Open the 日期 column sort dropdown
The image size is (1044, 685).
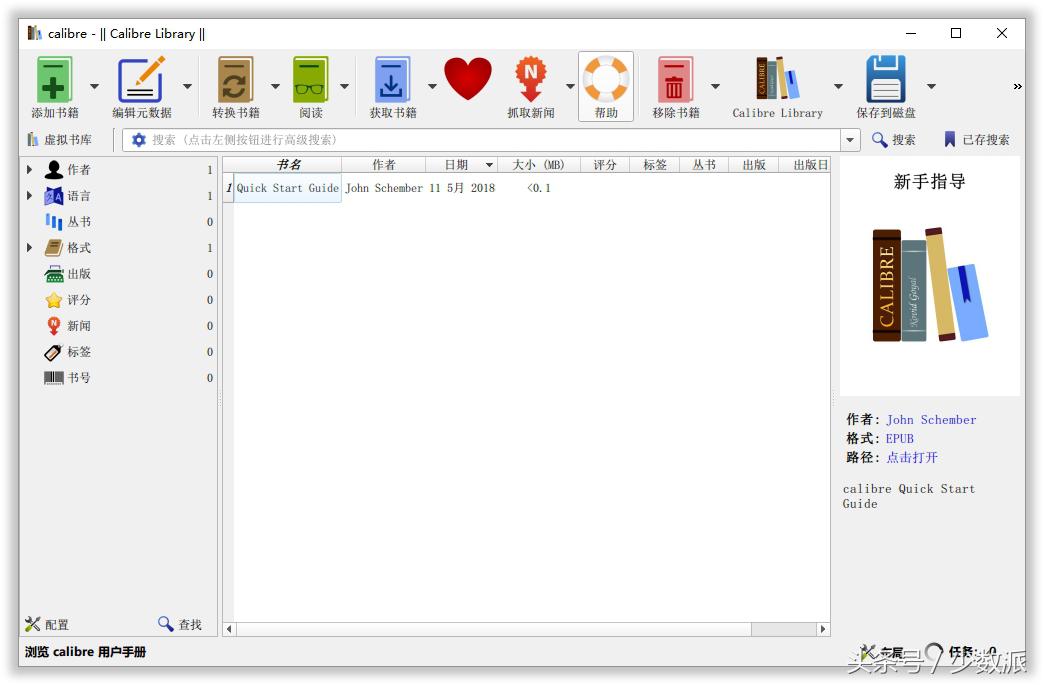(489, 164)
